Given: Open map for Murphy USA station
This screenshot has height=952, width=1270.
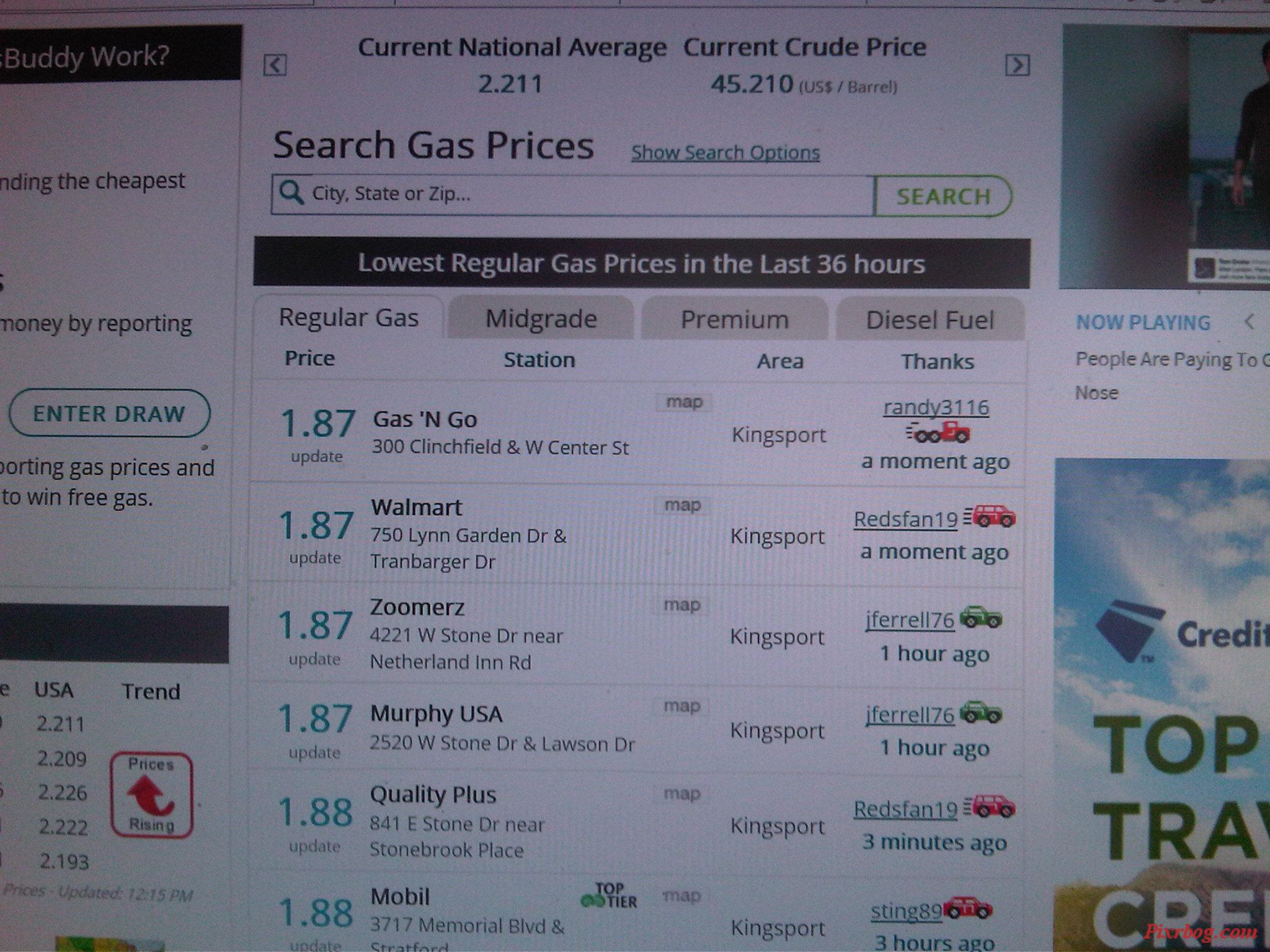Looking at the screenshot, I should [682, 706].
